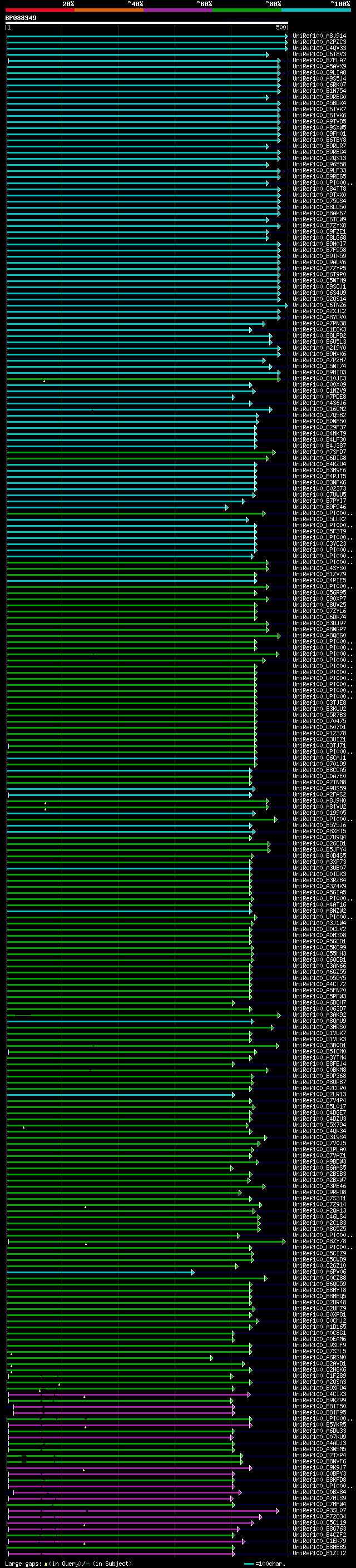Select hit label UniRef100_C6TNZ6
The height and width of the screenshot is (1568, 356).
point(319,305)
